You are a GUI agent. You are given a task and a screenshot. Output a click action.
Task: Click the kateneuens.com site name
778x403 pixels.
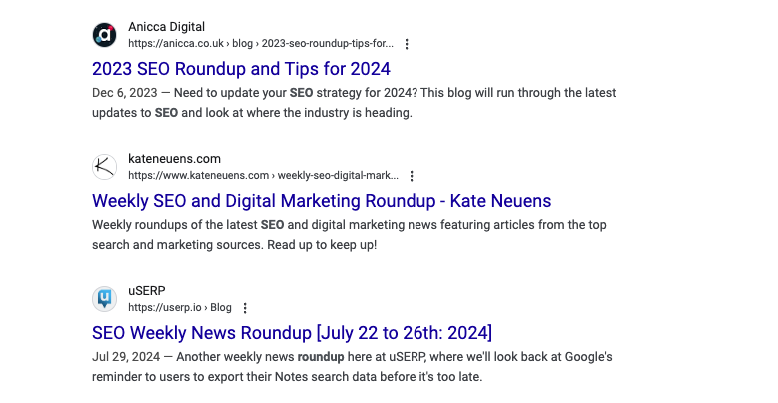(x=174, y=159)
